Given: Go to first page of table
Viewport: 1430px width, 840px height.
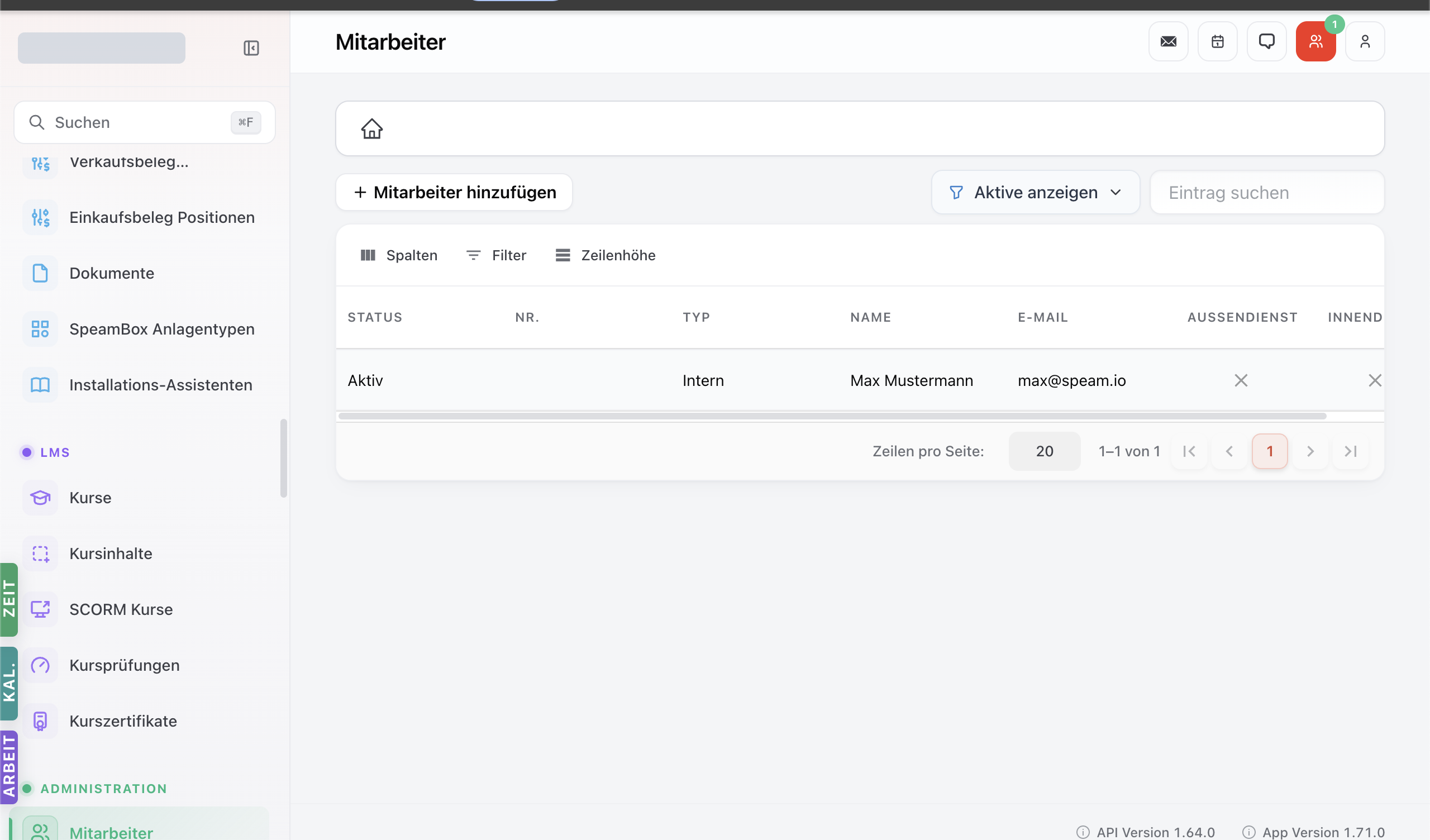Looking at the screenshot, I should 1189,451.
